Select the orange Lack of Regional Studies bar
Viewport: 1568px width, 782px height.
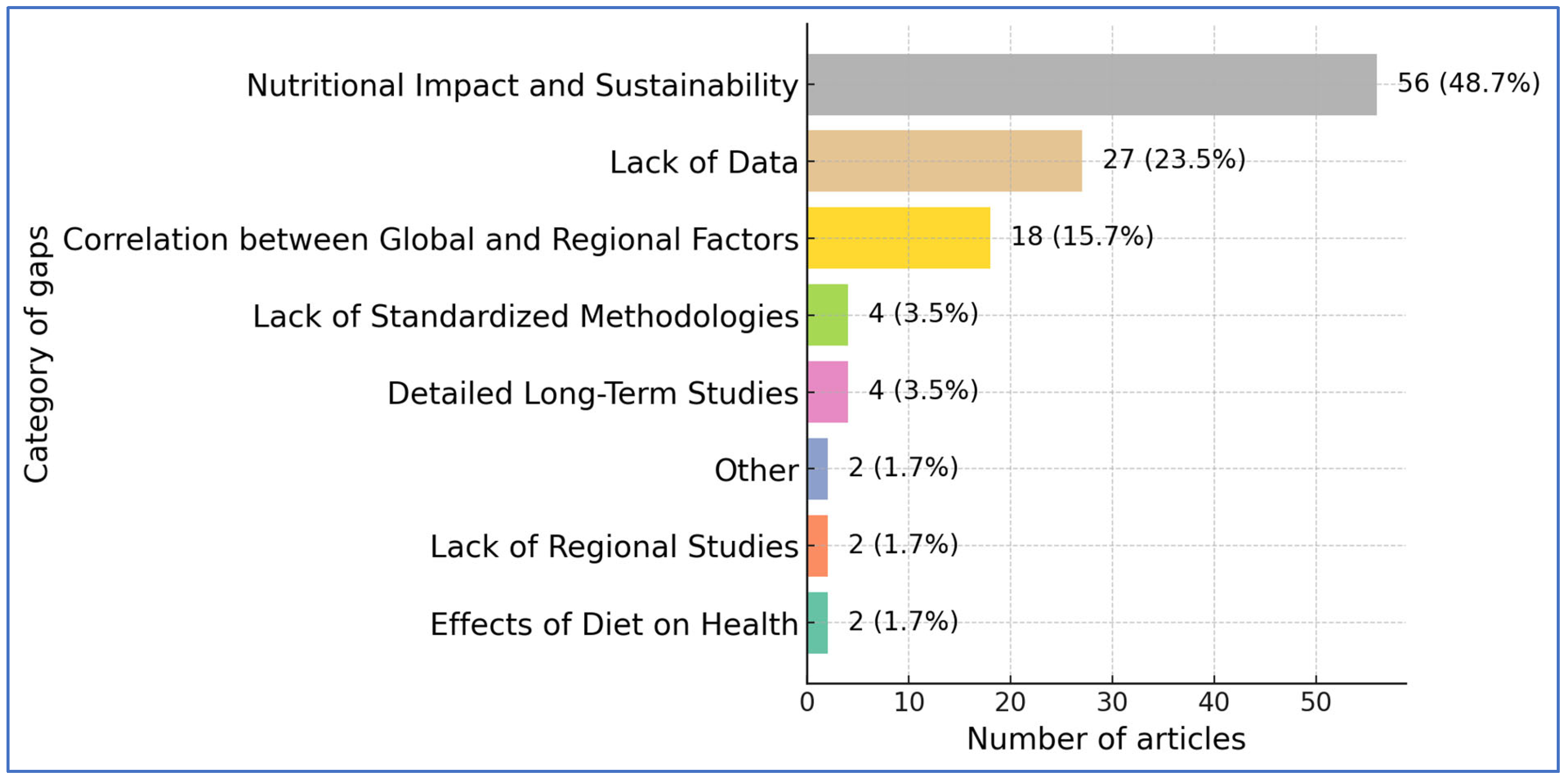(818, 546)
